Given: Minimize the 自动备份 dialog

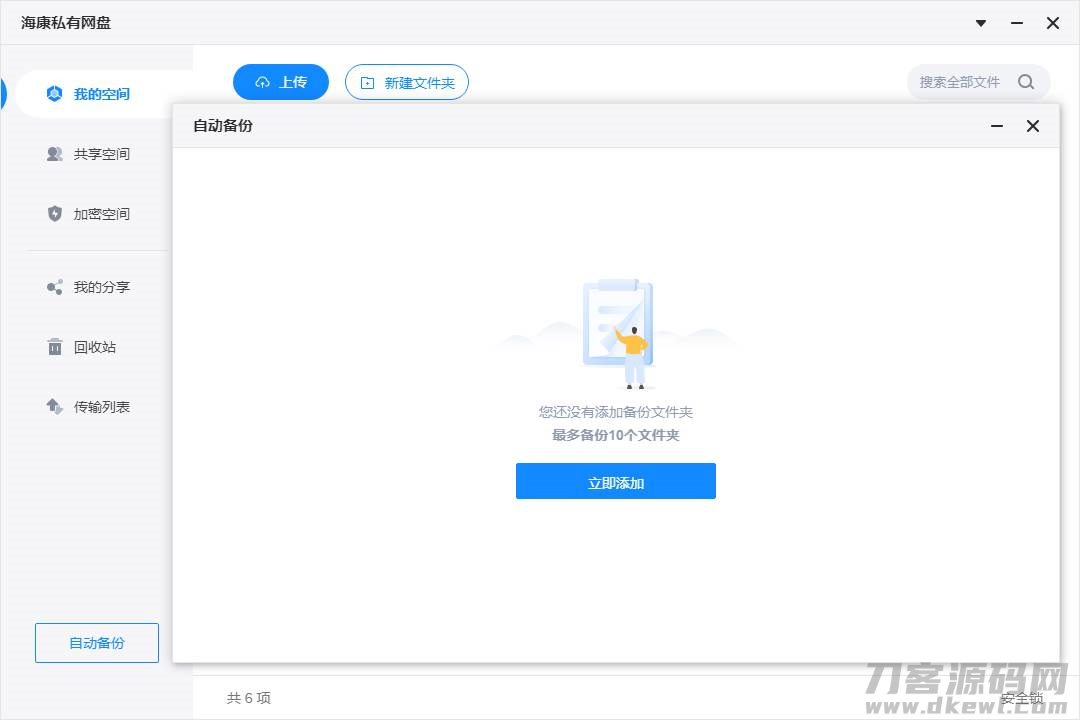Looking at the screenshot, I should coord(997,126).
